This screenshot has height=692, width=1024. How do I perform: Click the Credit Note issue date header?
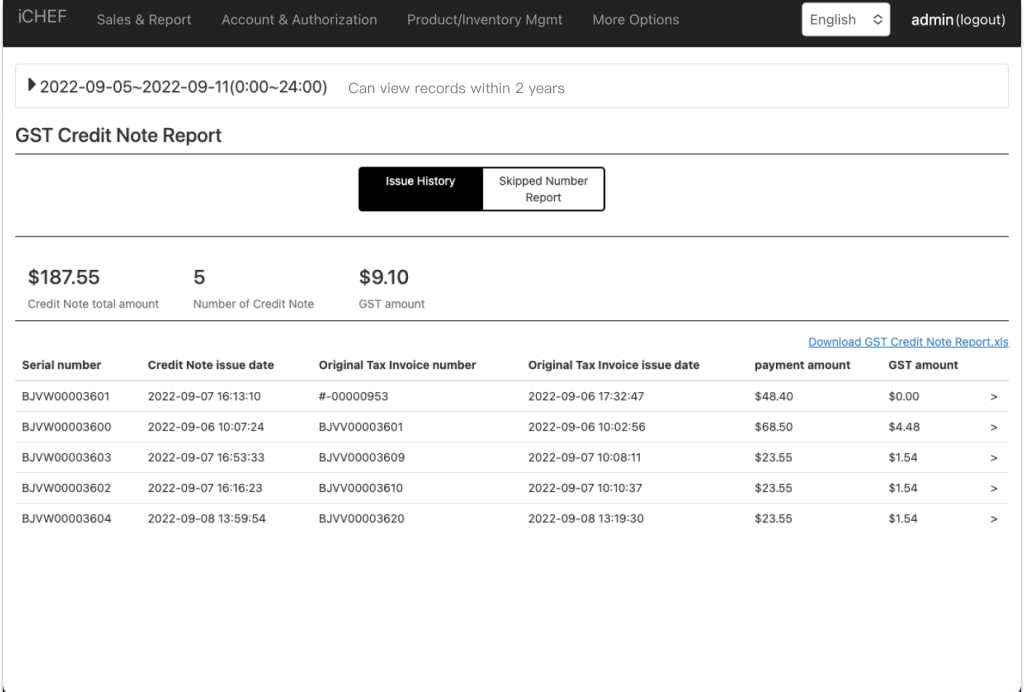210,365
